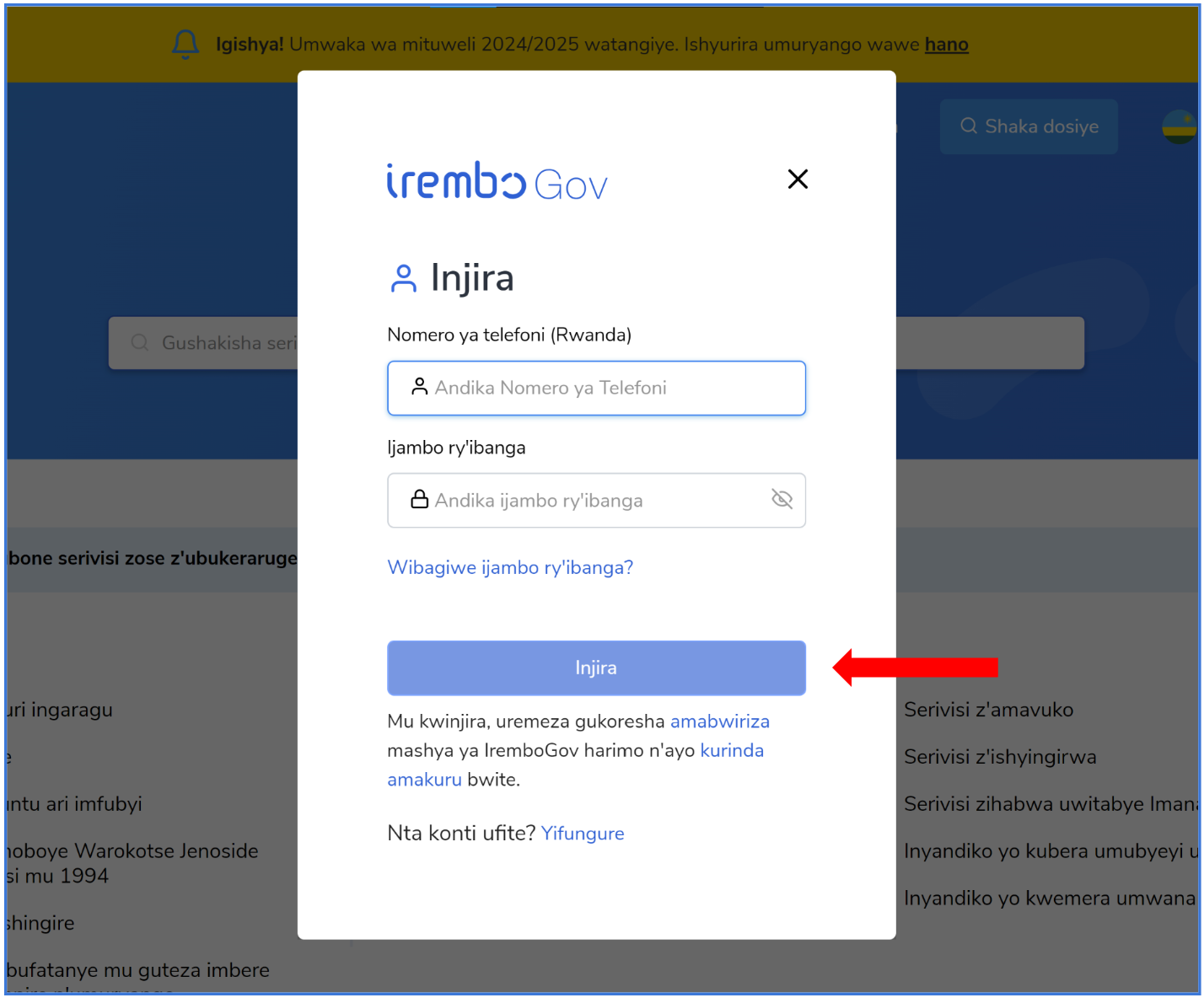Click the notification bell icon
1204x1003 pixels.
pyautogui.click(x=185, y=44)
